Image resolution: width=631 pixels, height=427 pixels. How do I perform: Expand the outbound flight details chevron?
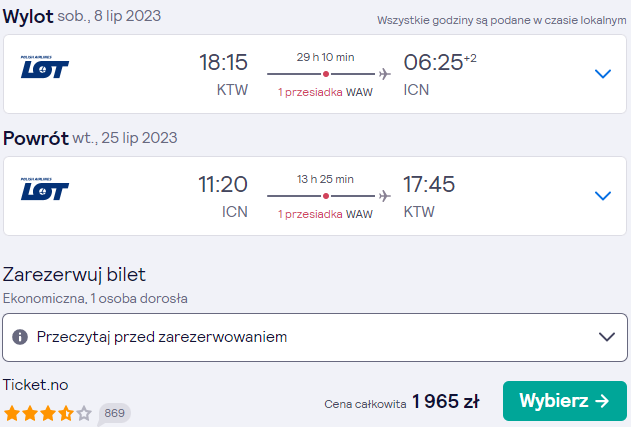click(603, 74)
